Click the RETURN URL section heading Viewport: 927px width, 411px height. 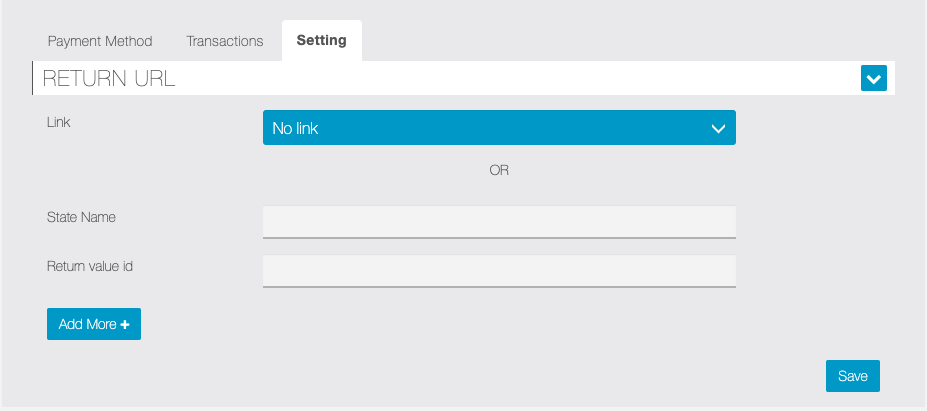tap(109, 79)
